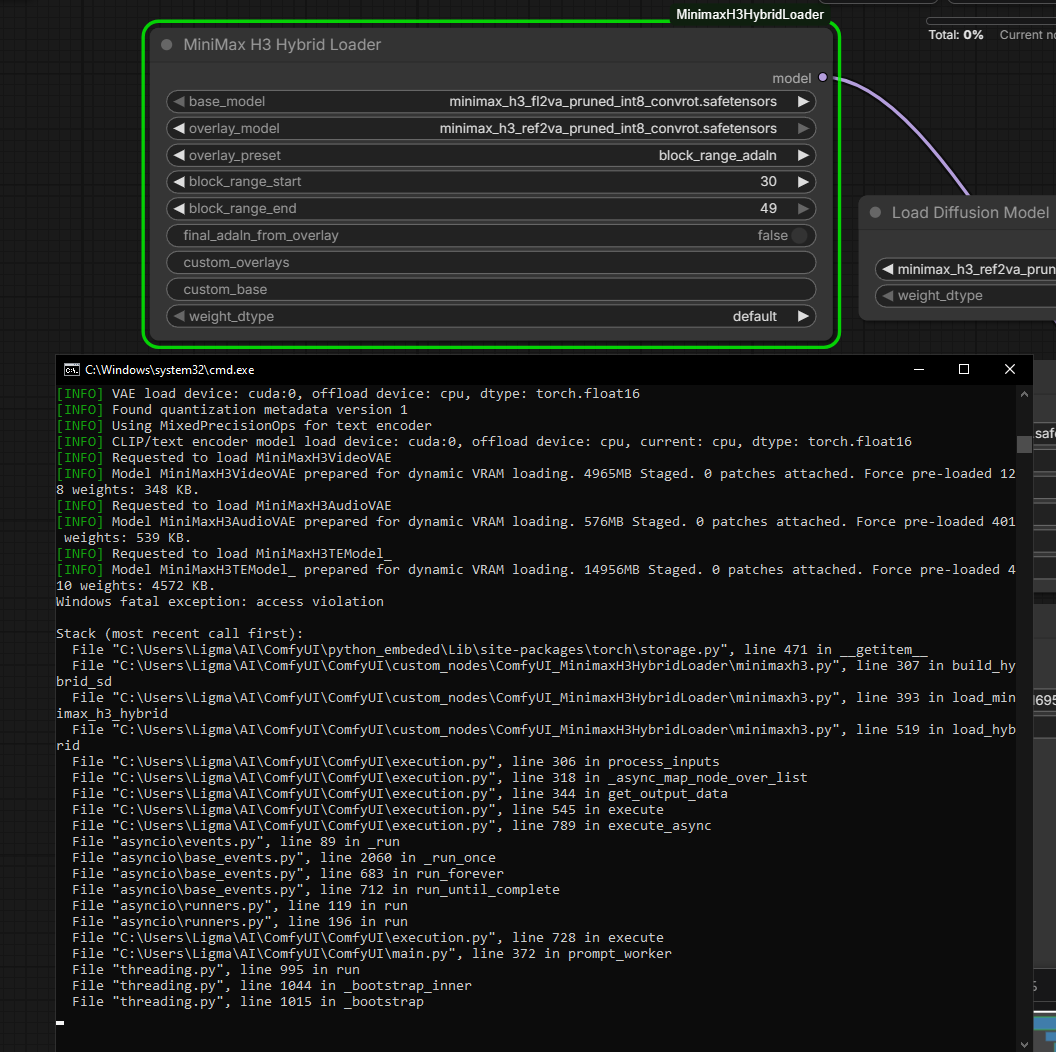The image size is (1056, 1052).
Task: Click main.py line 372 prompt_worker row
Action: 372,954
